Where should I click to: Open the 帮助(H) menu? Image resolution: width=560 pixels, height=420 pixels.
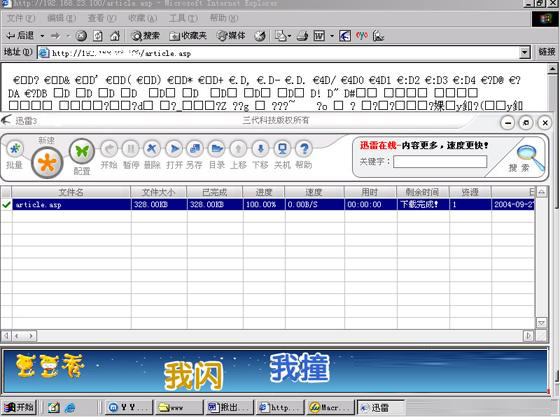(x=224, y=18)
